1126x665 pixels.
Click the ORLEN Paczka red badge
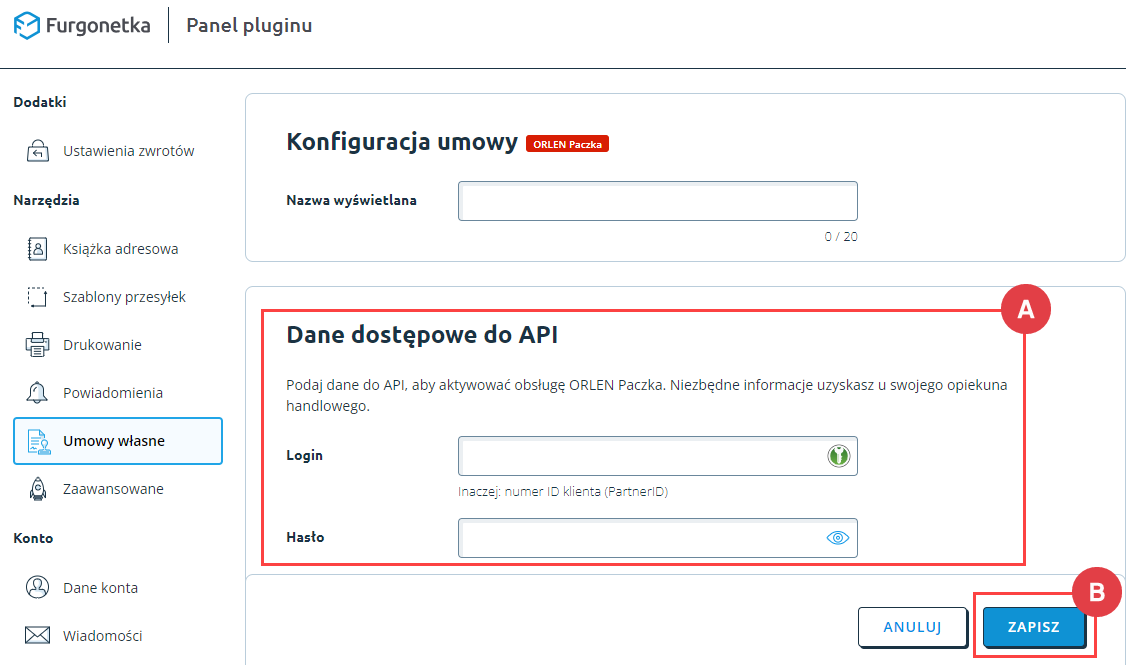567,144
